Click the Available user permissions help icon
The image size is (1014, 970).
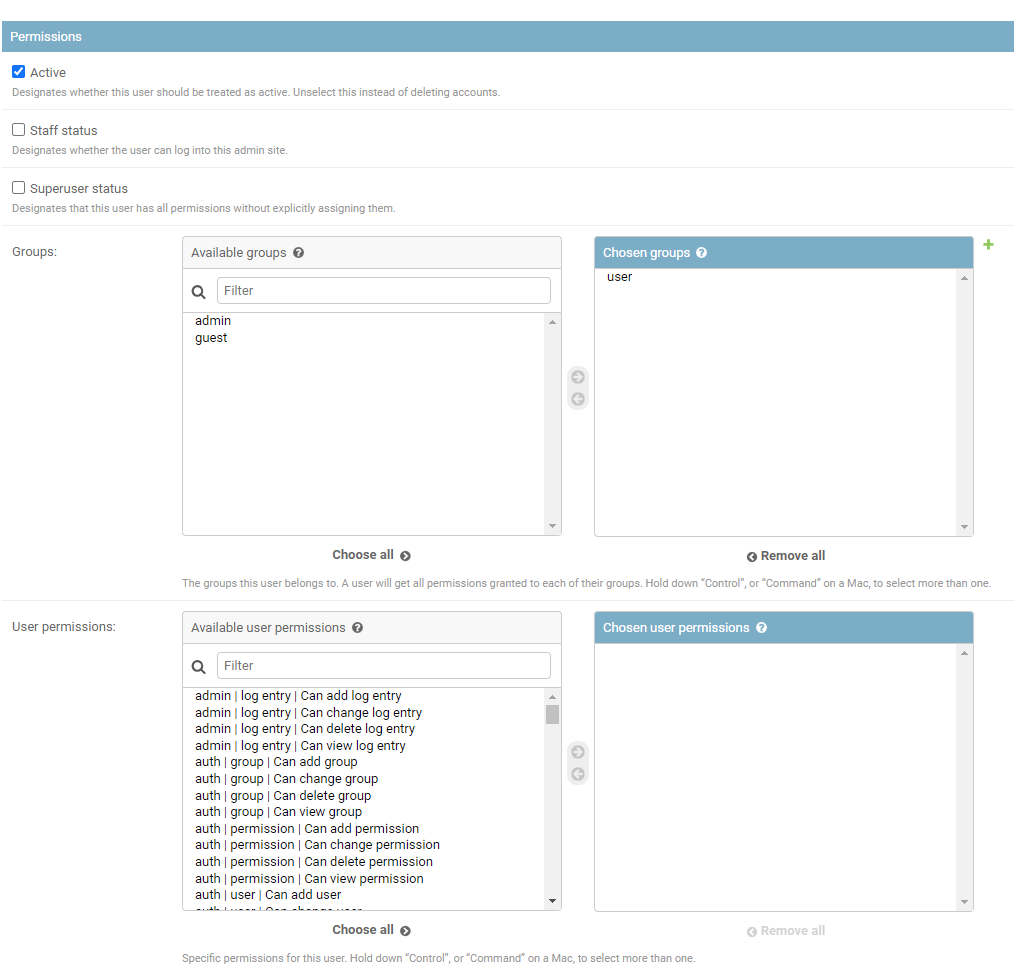point(358,628)
